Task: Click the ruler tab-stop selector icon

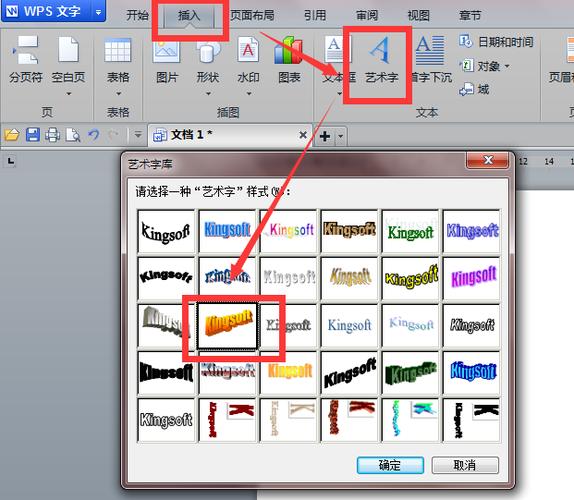Action: (x=11, y=161)
